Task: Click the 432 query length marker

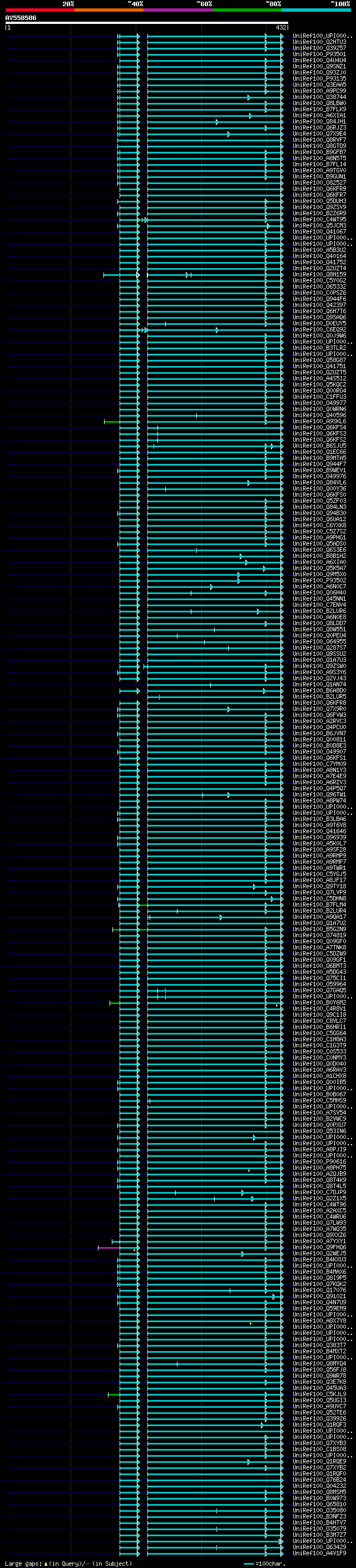Action: (280, 27)
